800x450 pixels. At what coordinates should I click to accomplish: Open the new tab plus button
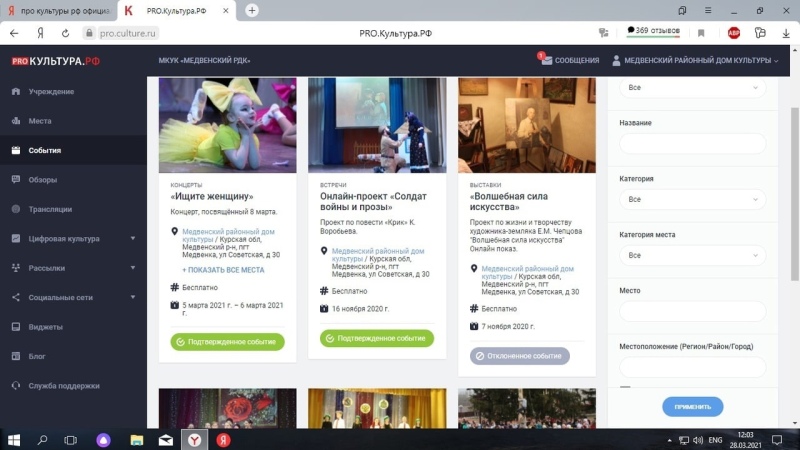[x=252, y=10]
